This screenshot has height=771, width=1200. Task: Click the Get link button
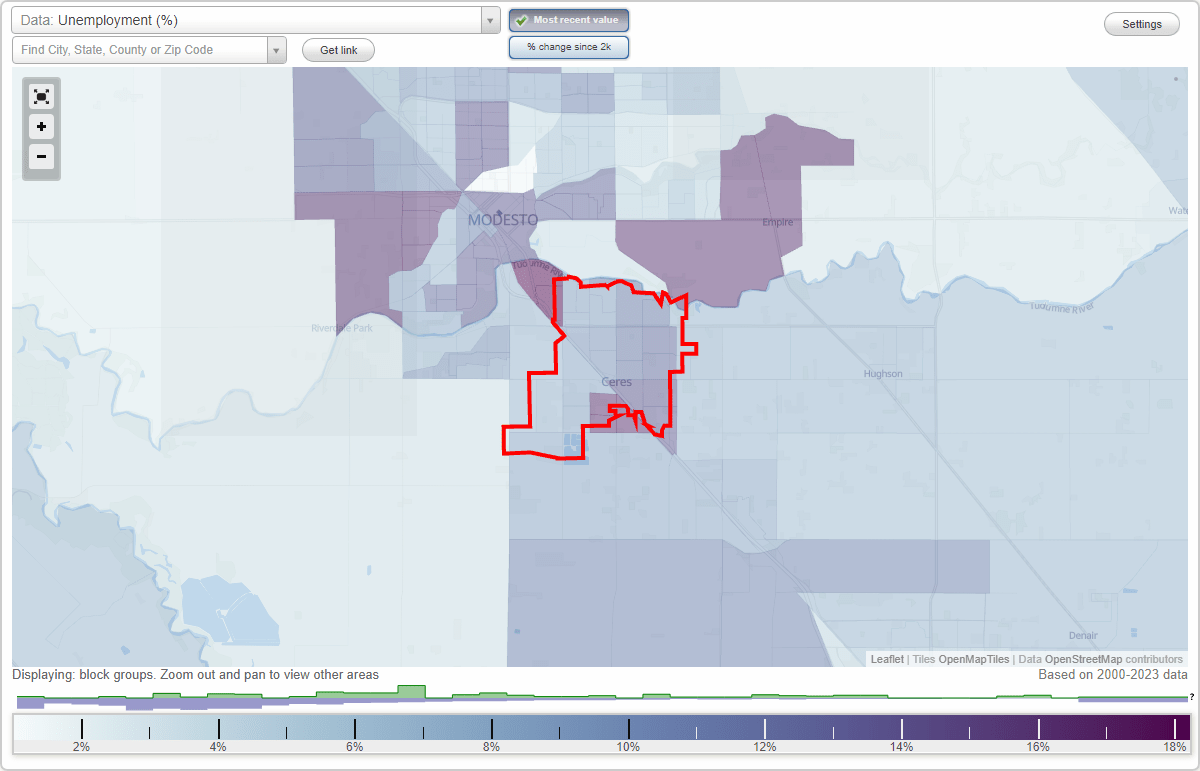click(337, 50)
